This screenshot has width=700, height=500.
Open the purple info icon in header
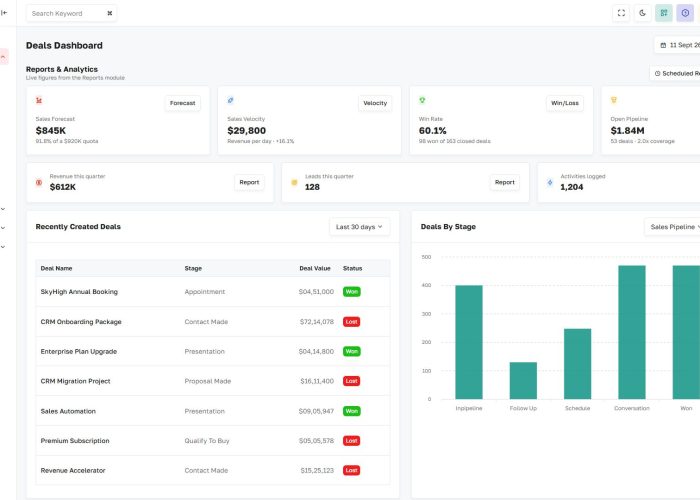click(685, 13)
